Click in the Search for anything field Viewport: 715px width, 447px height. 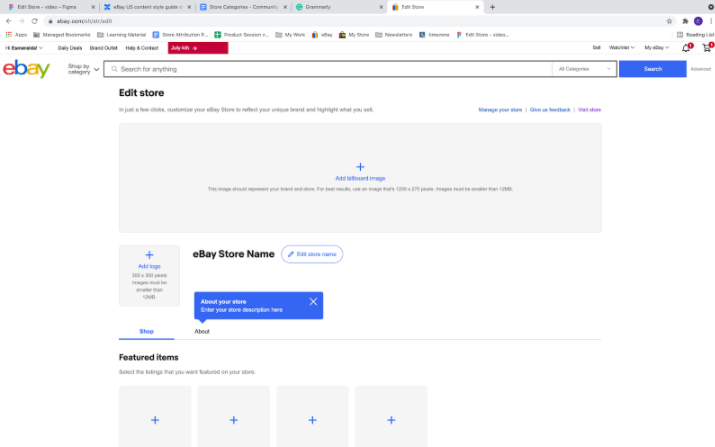click(x=330, y=69)
